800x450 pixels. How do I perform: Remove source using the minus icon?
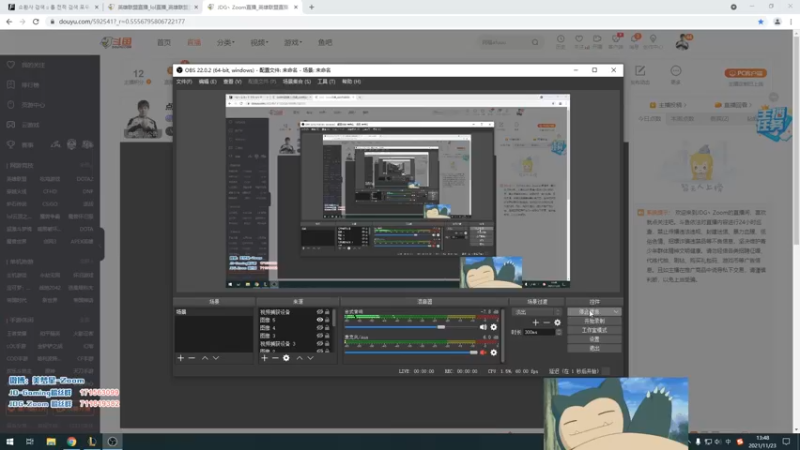275,358
